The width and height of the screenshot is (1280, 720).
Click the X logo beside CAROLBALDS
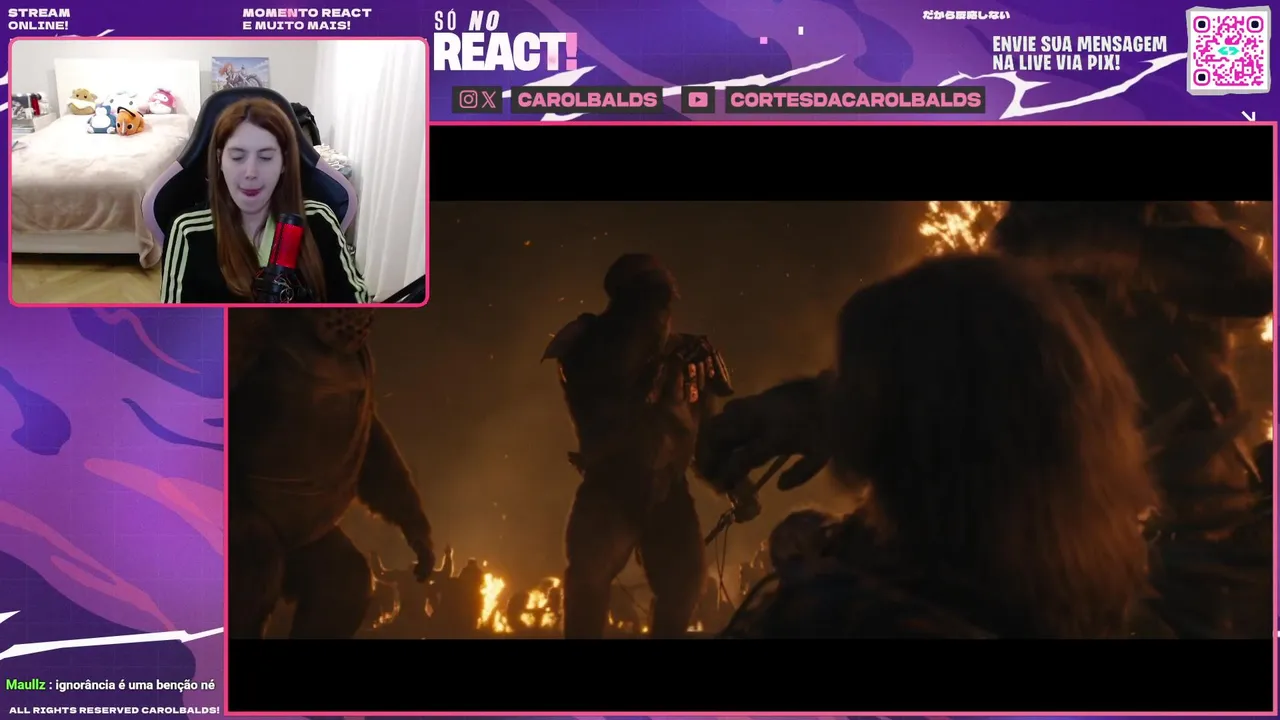tap(489, 99)
